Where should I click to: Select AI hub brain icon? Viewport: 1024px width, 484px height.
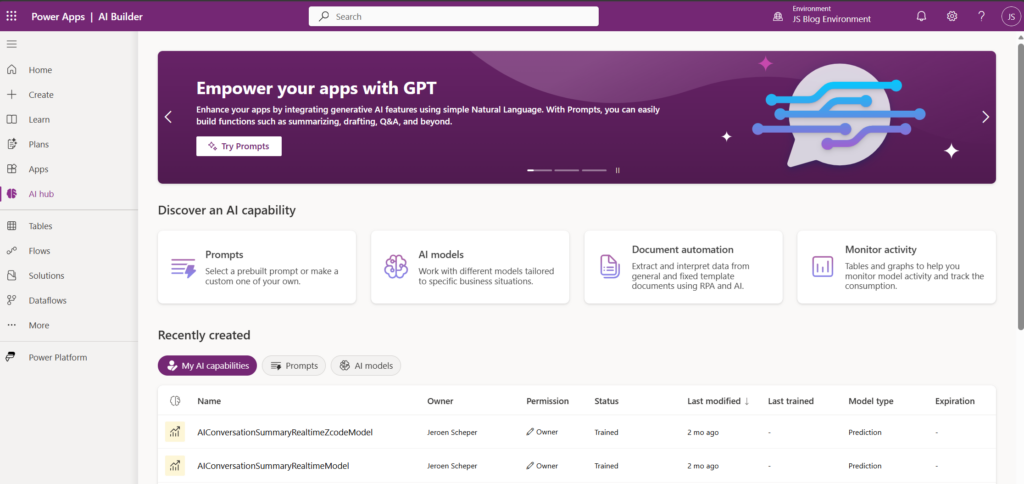click(x=12, y=194)
